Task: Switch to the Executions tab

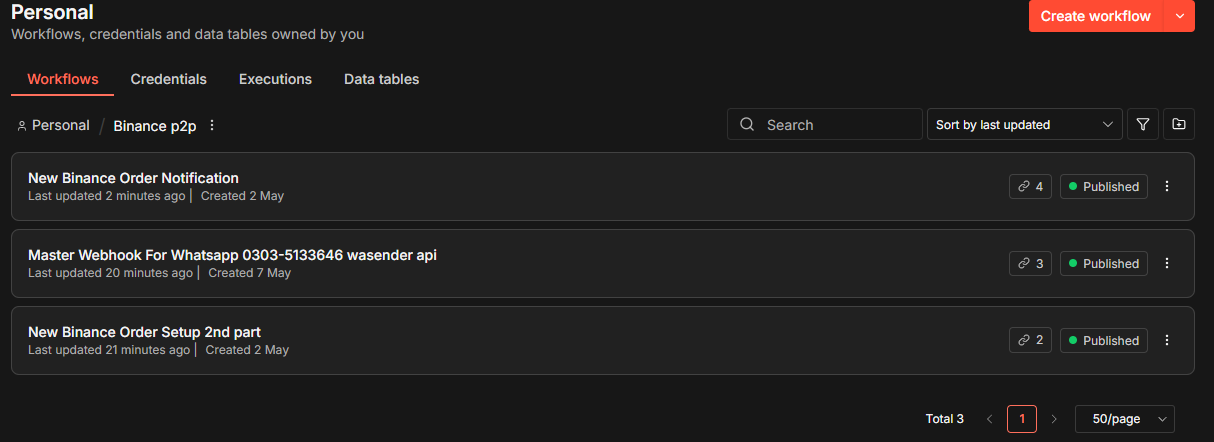Action: pos(275,79)
